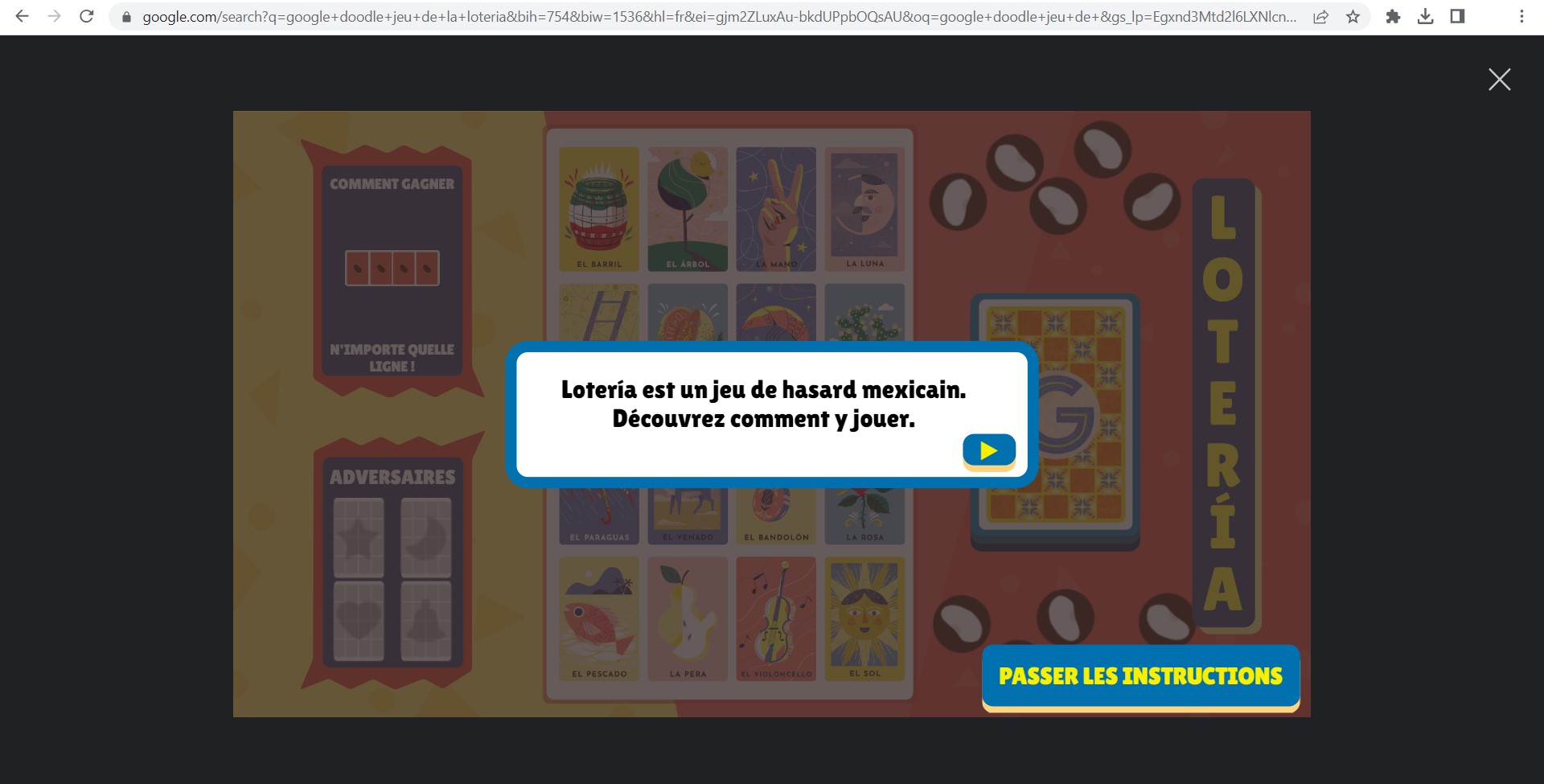The image size is (1544, 784).
Task: Click the browser forward arrow
Action: (54, 16)
